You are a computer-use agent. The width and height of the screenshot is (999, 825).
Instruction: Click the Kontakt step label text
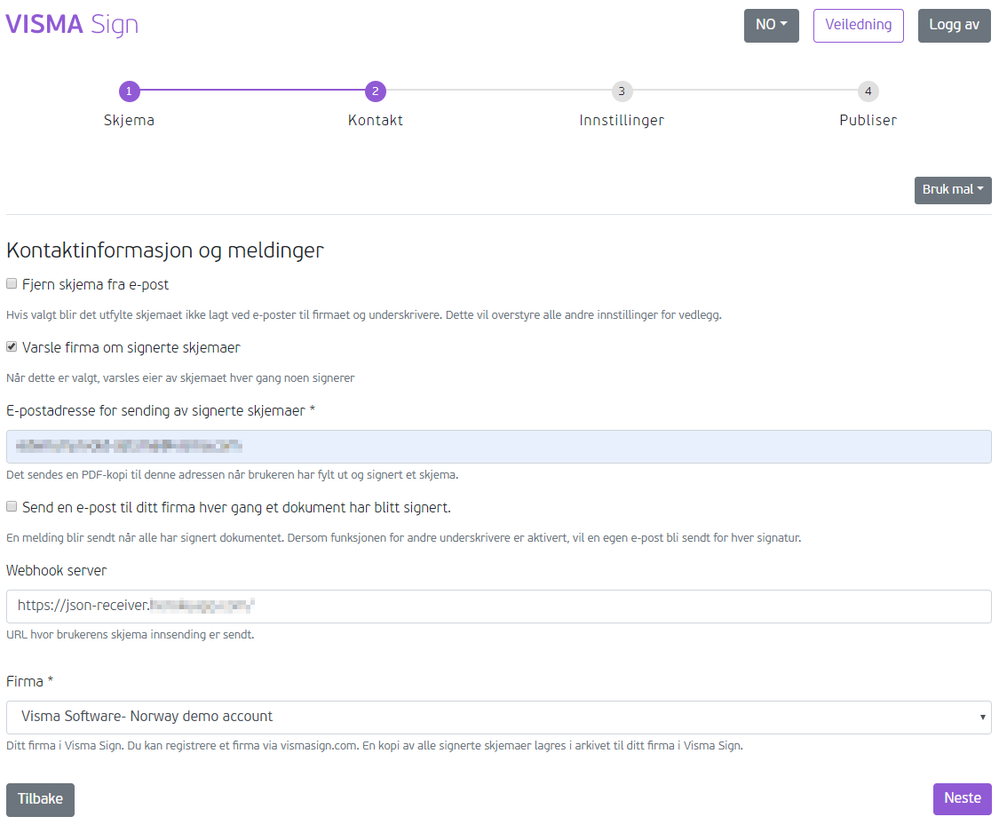coord(375,120)
